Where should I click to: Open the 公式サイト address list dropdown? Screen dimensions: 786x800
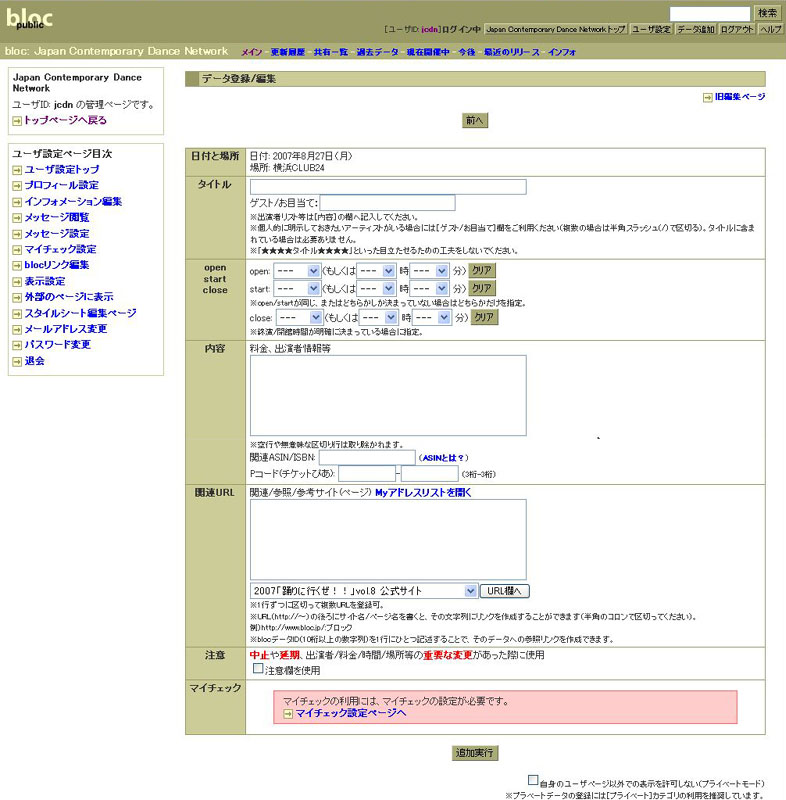(364, 591)
